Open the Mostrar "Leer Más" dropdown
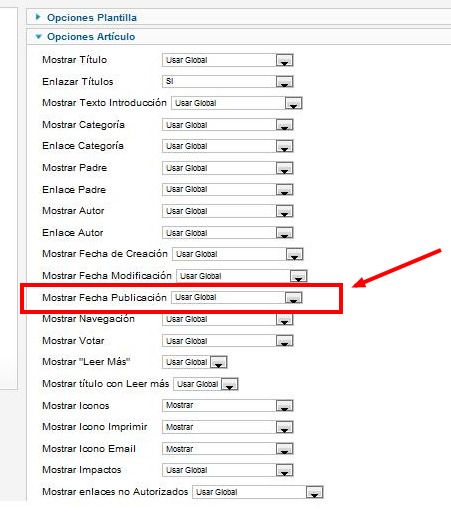The height and width of the screenshot is (522, 451). 195,362
